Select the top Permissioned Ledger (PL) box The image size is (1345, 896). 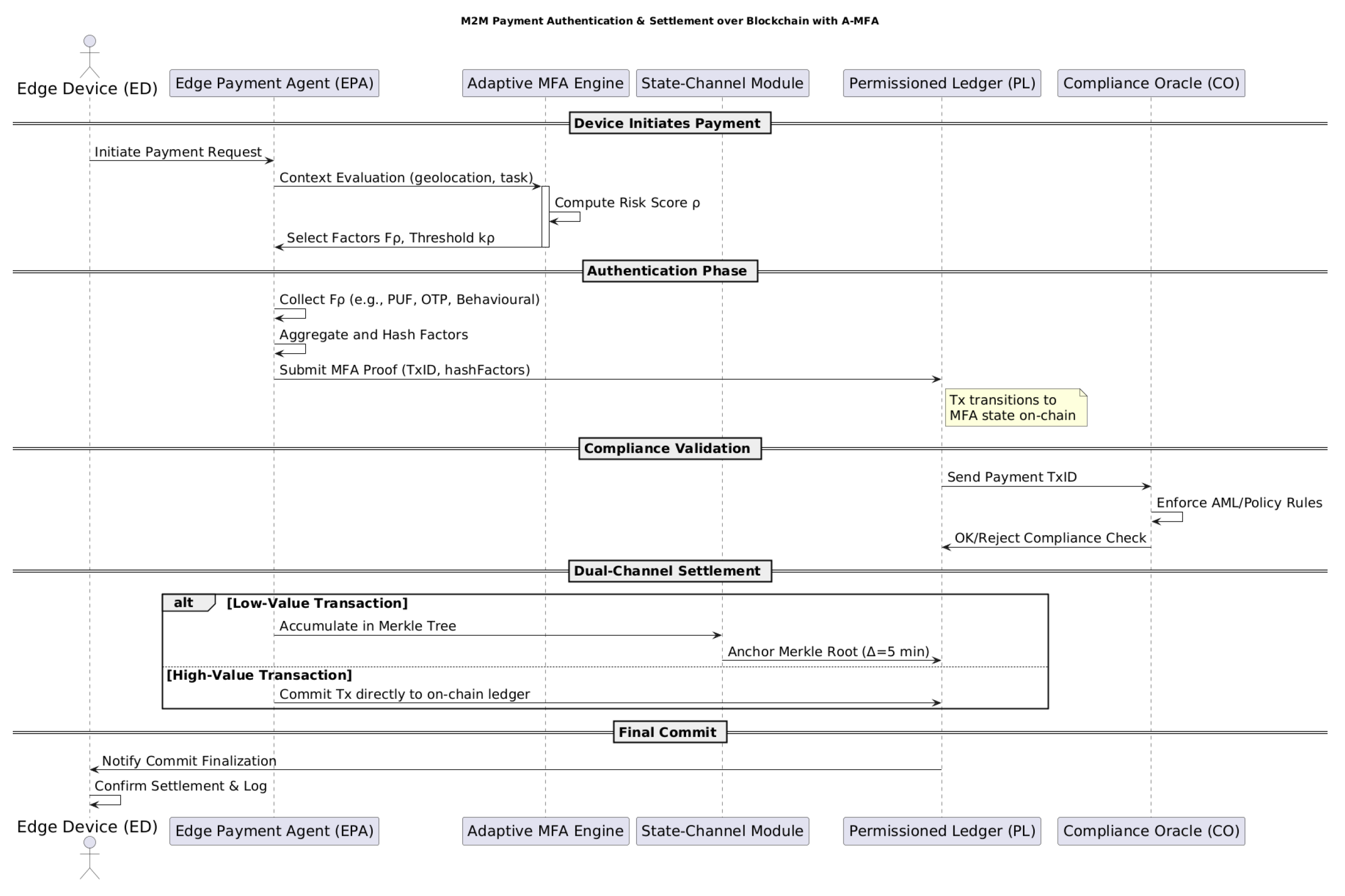pyautogui.click(x=942, y=83)
